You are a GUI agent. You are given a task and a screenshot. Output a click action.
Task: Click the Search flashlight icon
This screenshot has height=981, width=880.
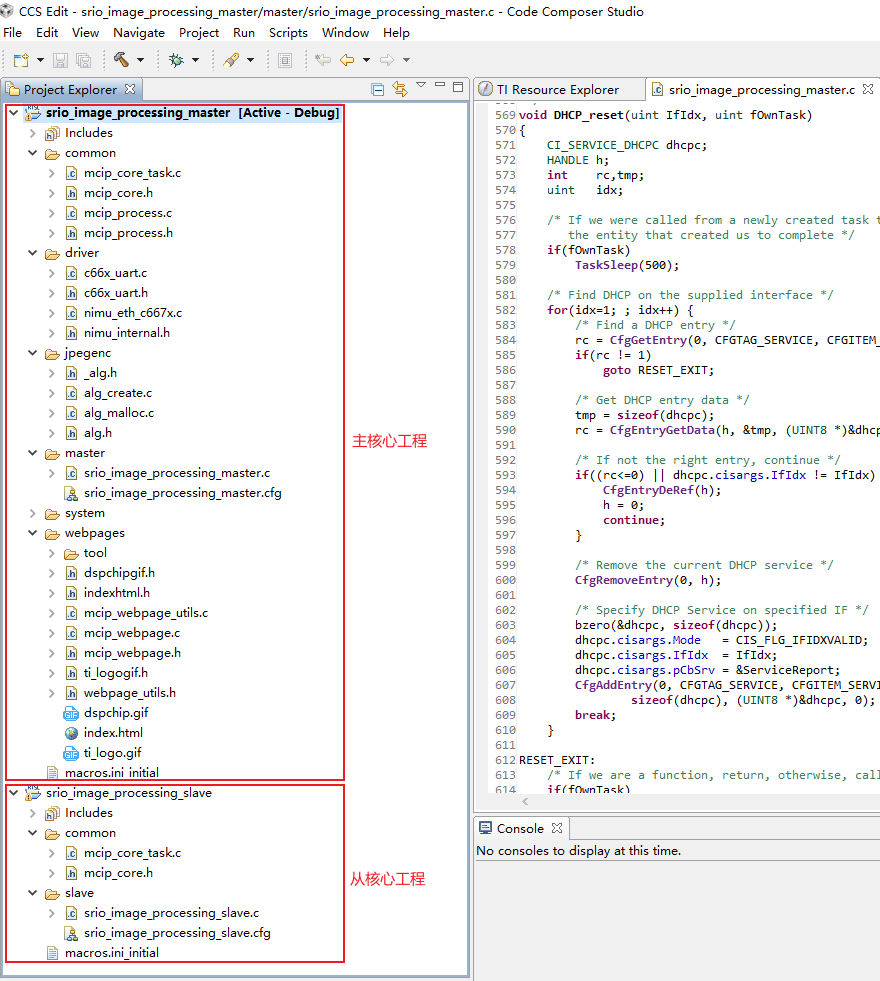coord(231,60)
